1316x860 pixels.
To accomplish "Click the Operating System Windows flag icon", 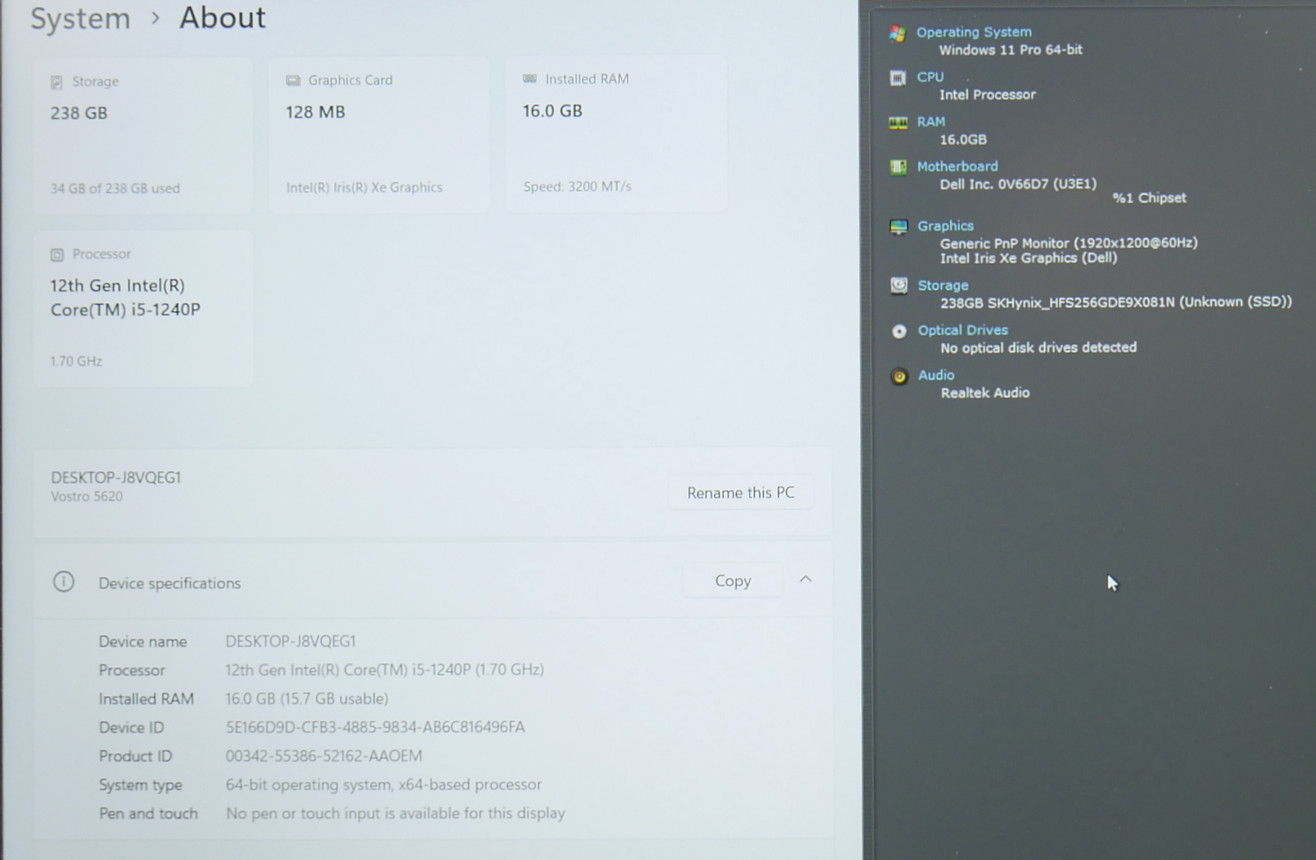I will point(898,33).
